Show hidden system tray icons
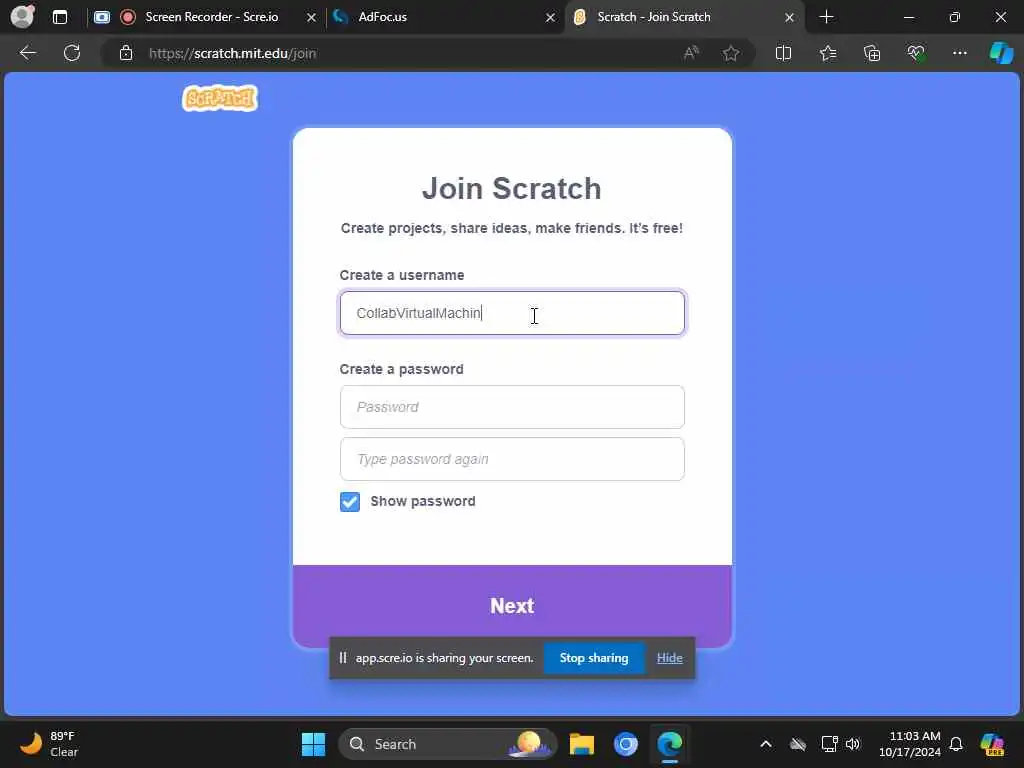The image size is (1024, 768). coord(766,744)
